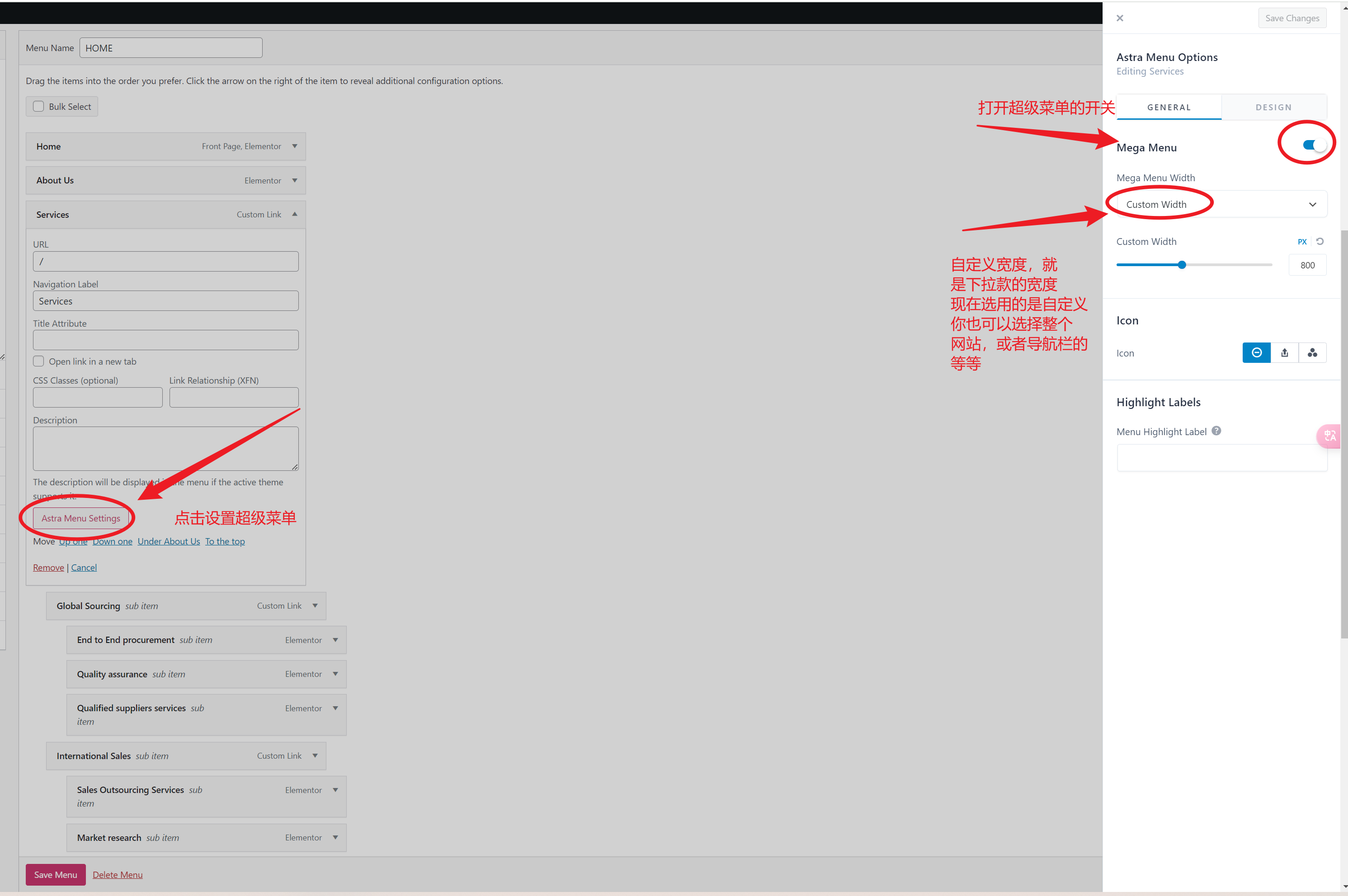Image resolution: width=1348 pixels, height=896 pixels.
Task: Select the no-icon option for Icon
Action: pyautogui.click(x=1256, y=352)
